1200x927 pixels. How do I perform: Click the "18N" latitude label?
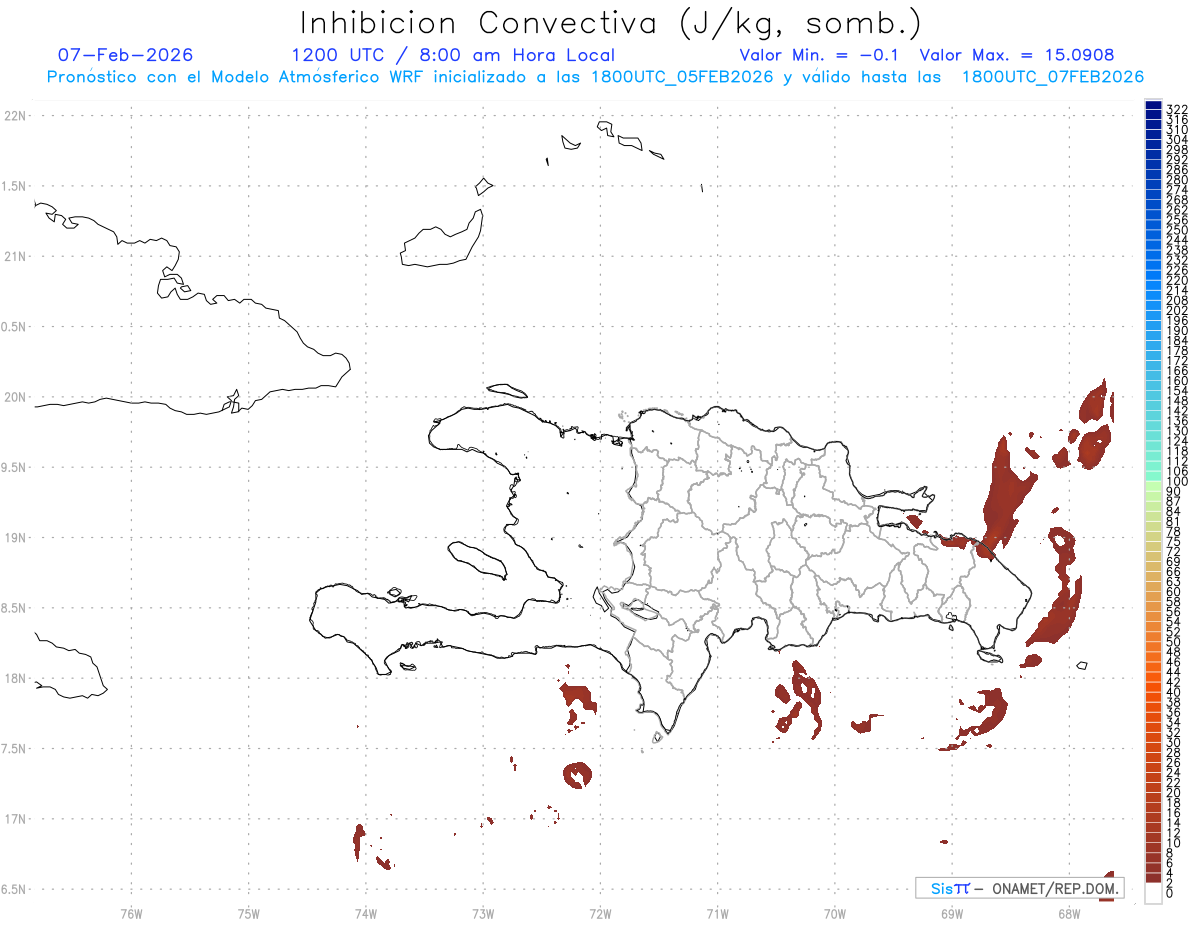[x=14, y=678]
